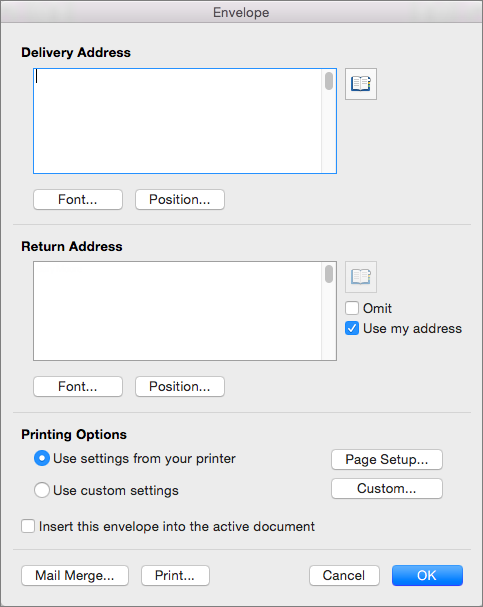Screen dimensions: 483x607
Task: Check Insert this envelope into the active document
Action: (x=28, y=526)
